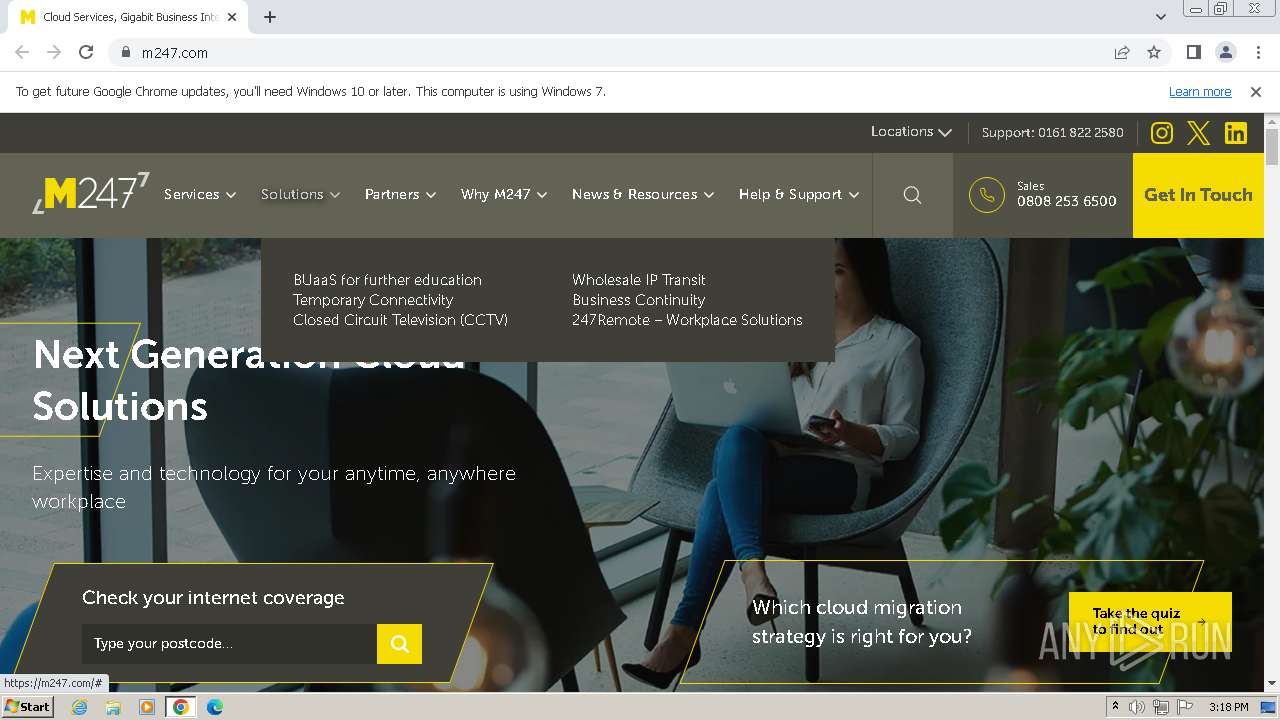Bookmark this page with the star icon
The image size is (1280, 720).
pyautogui.click(x=1154, y=52)
